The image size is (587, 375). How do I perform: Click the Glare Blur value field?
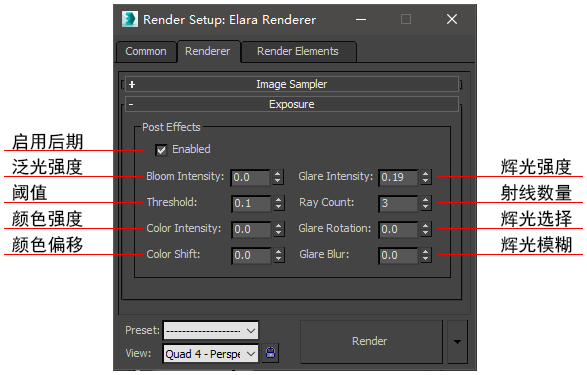click(398, 255)
